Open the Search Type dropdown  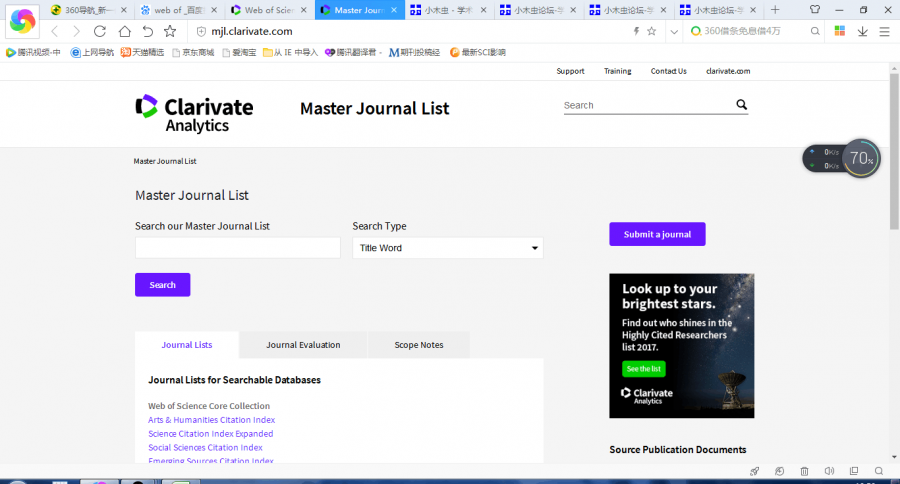pyautogui.click(x=447, y=248)
